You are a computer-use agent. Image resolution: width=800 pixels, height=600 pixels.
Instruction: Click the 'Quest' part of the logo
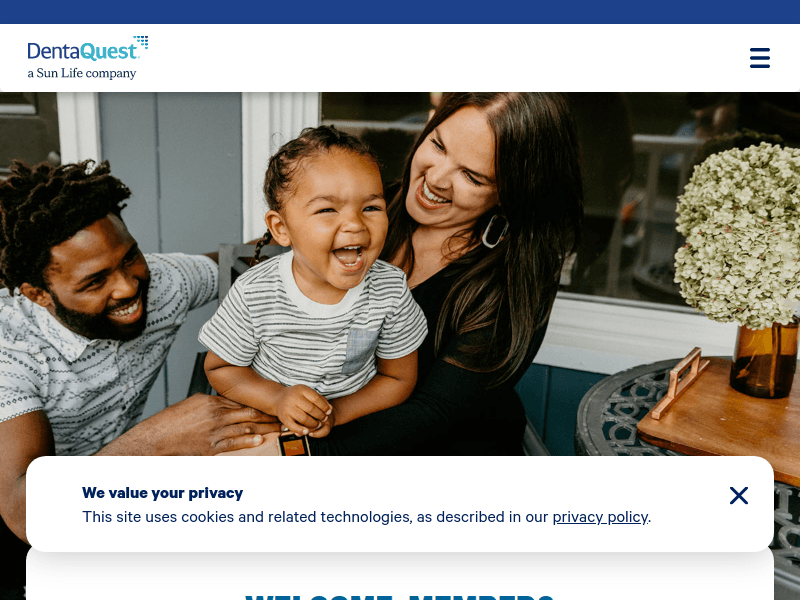pyautogui.click(x=108, y=52)
